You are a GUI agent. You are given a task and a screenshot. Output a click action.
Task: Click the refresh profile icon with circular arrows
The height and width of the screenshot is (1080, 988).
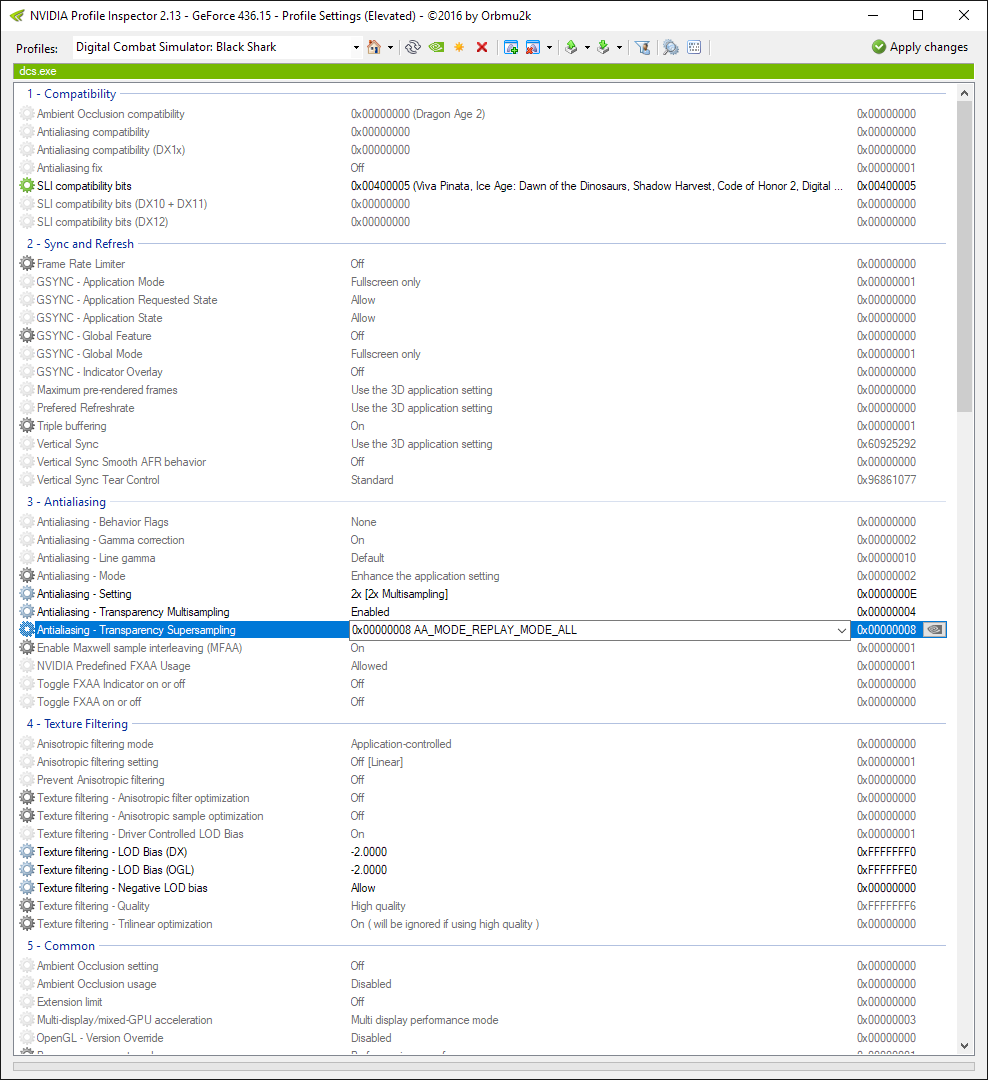(413, 47)
